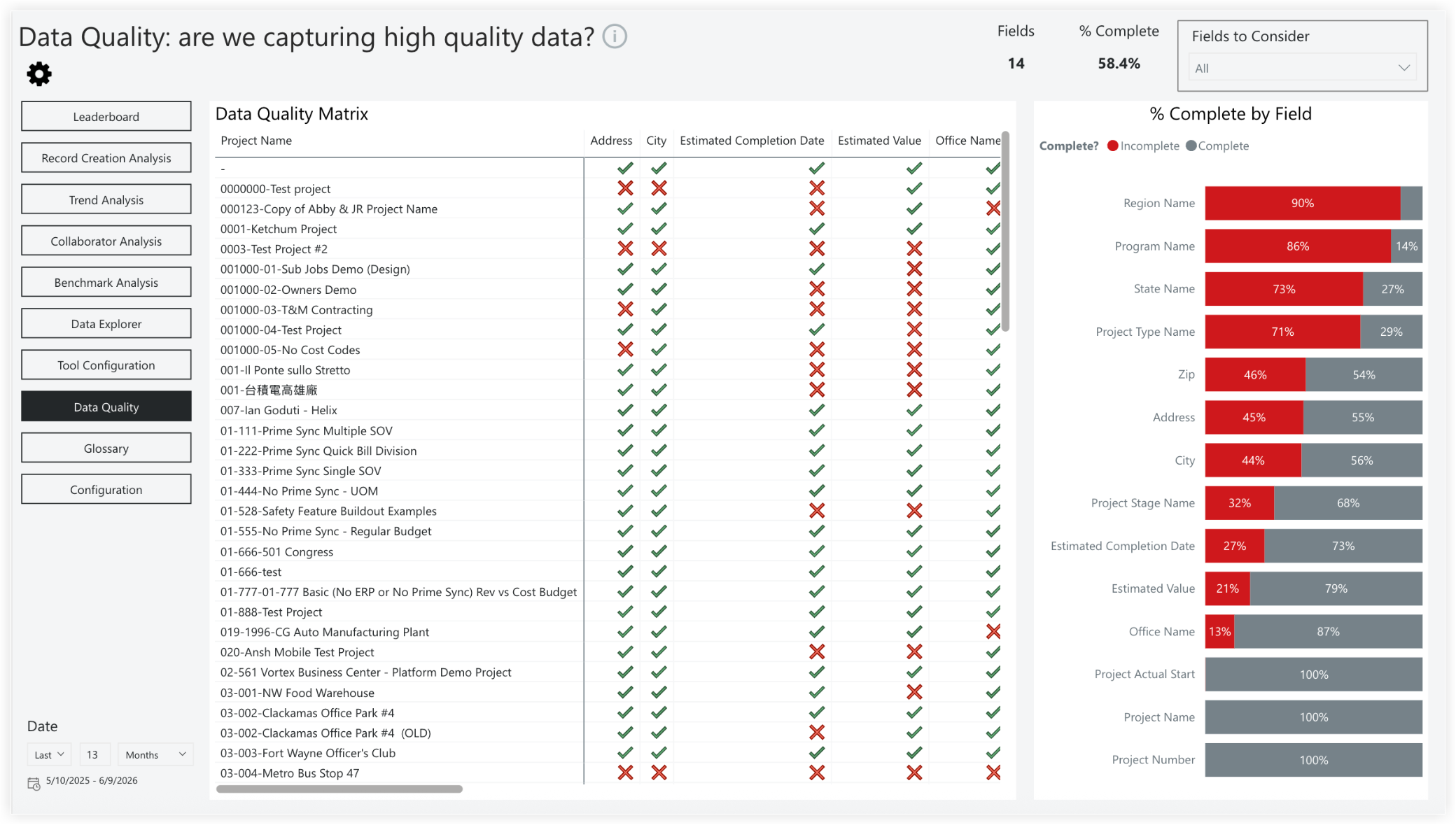Image resolution: width=1456 pixels, height=825 pixels.
Task: Click Address red X for 001000-03-T&M Contracting
Action: click(625, 309)
